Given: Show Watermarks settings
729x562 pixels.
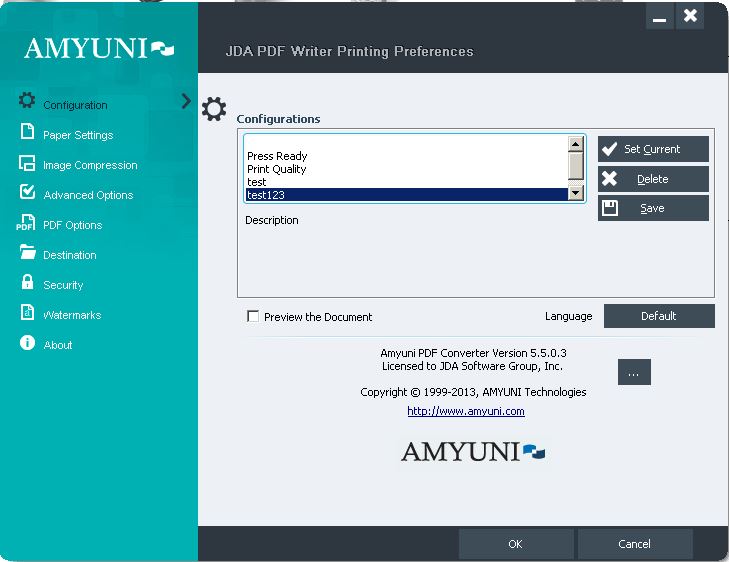Looking at the screenshot, I should pyautogui.click(x=72, y=315).
